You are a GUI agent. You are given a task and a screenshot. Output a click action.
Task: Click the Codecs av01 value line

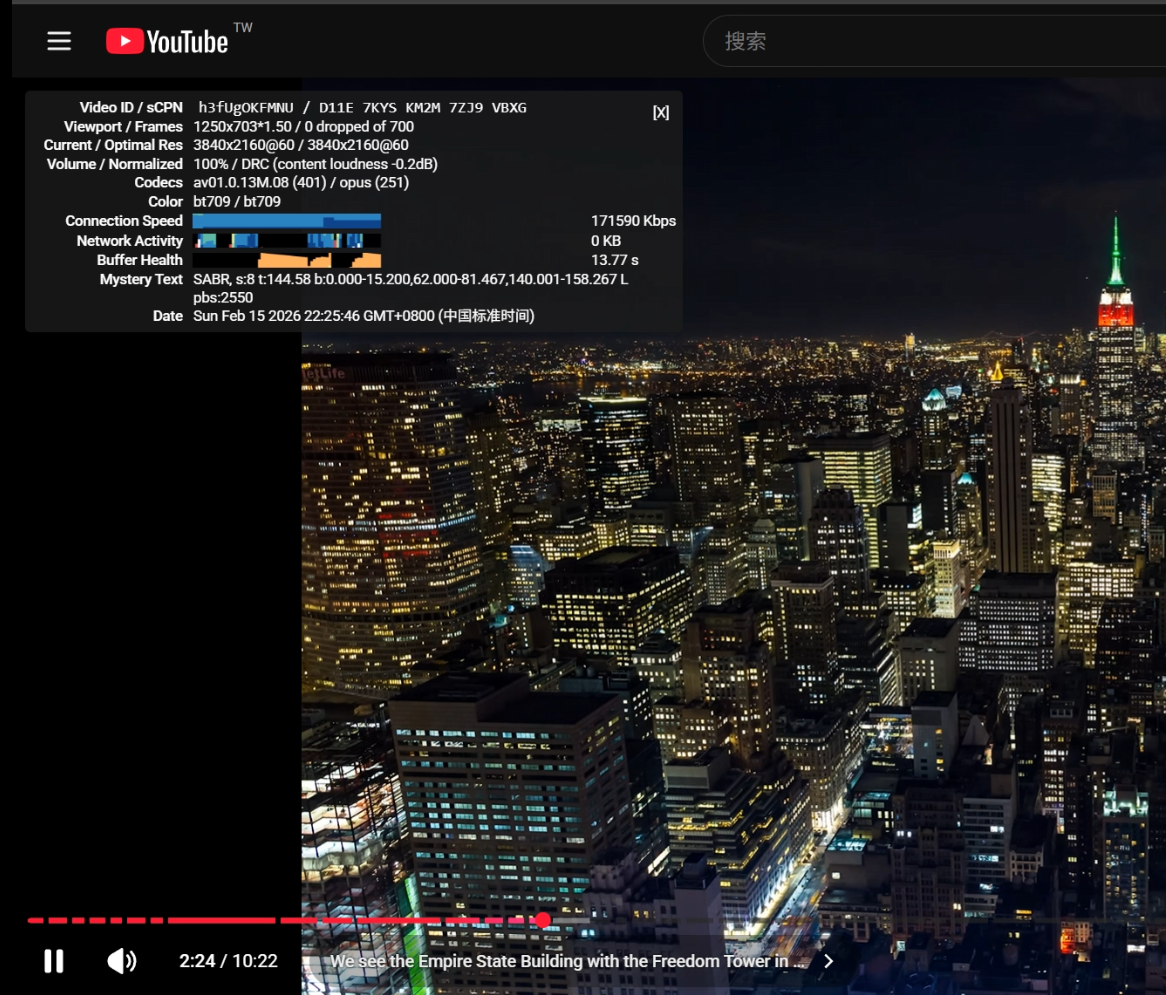300,183
